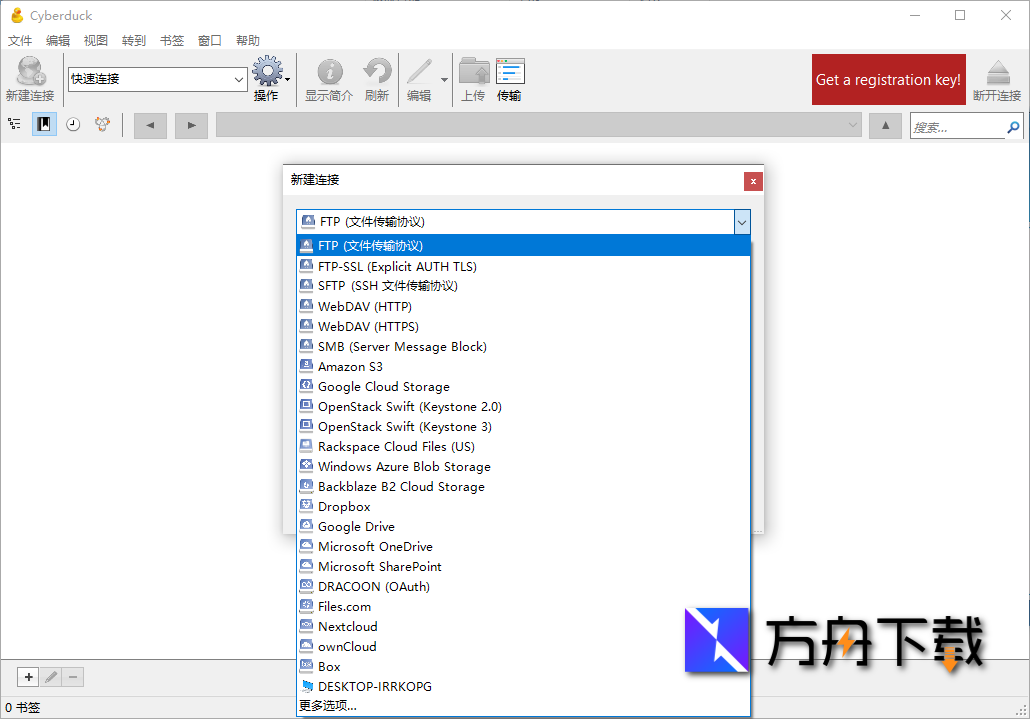Toggle the bookmarks view button
Screen dimensions: 1030x719
point(44,125)
